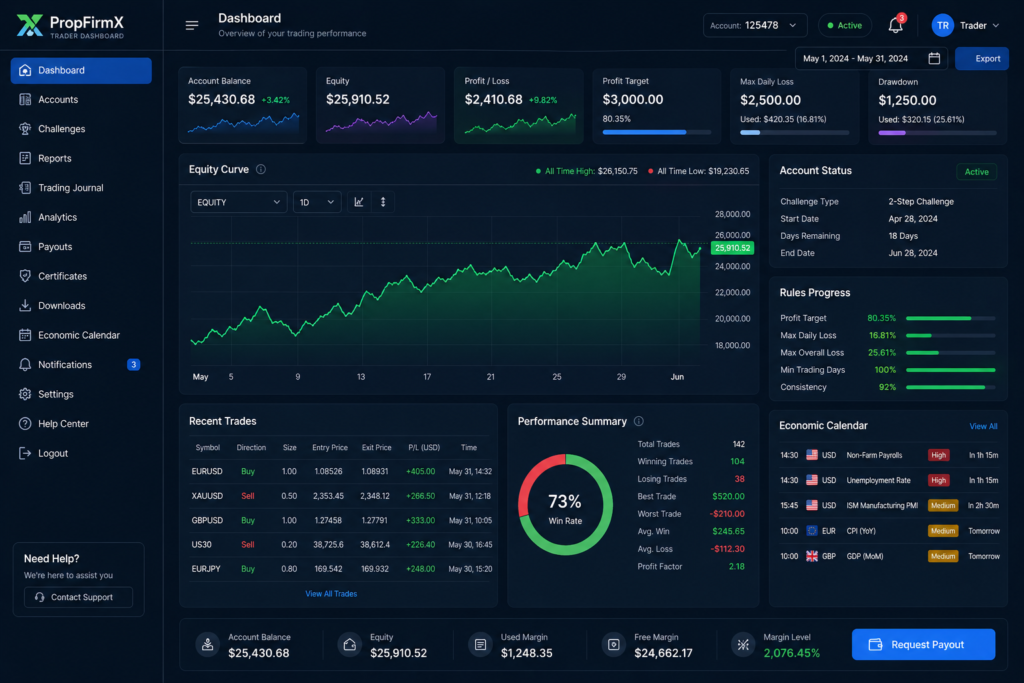1024x683 pixels.
Task: Click the PropFirmX logo
Action: click(x=72, y=26)
